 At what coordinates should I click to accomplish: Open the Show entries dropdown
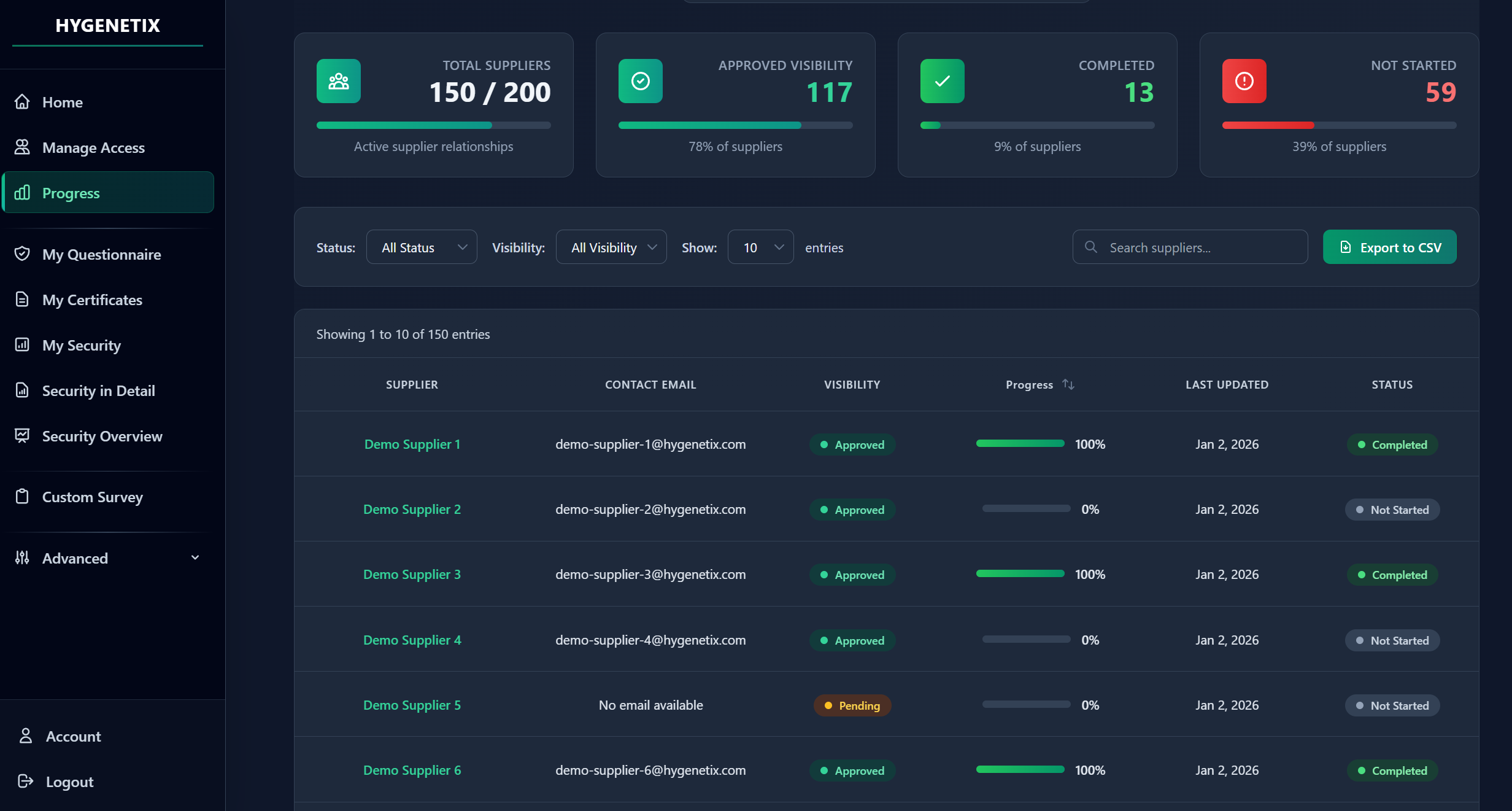[x=760, y=247]
